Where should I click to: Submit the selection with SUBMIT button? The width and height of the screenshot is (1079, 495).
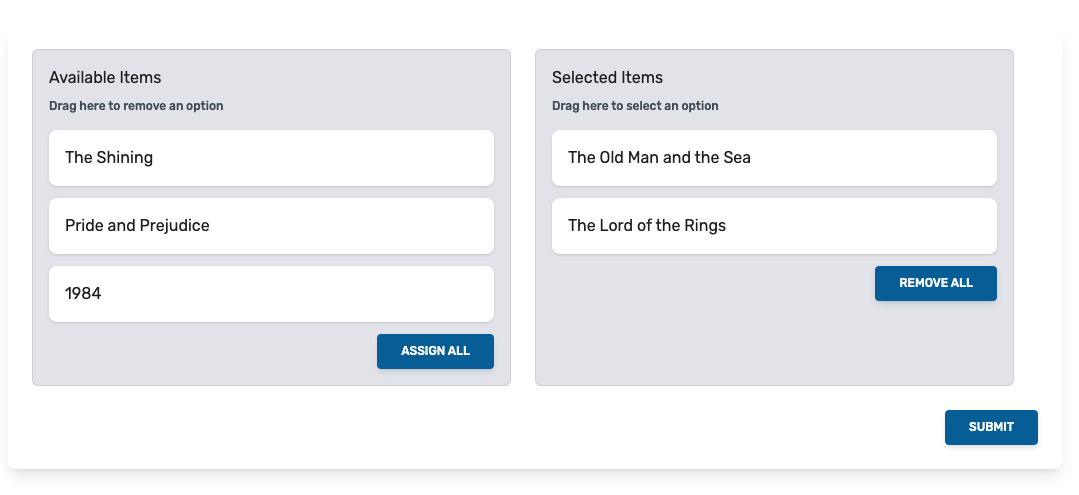991,428
